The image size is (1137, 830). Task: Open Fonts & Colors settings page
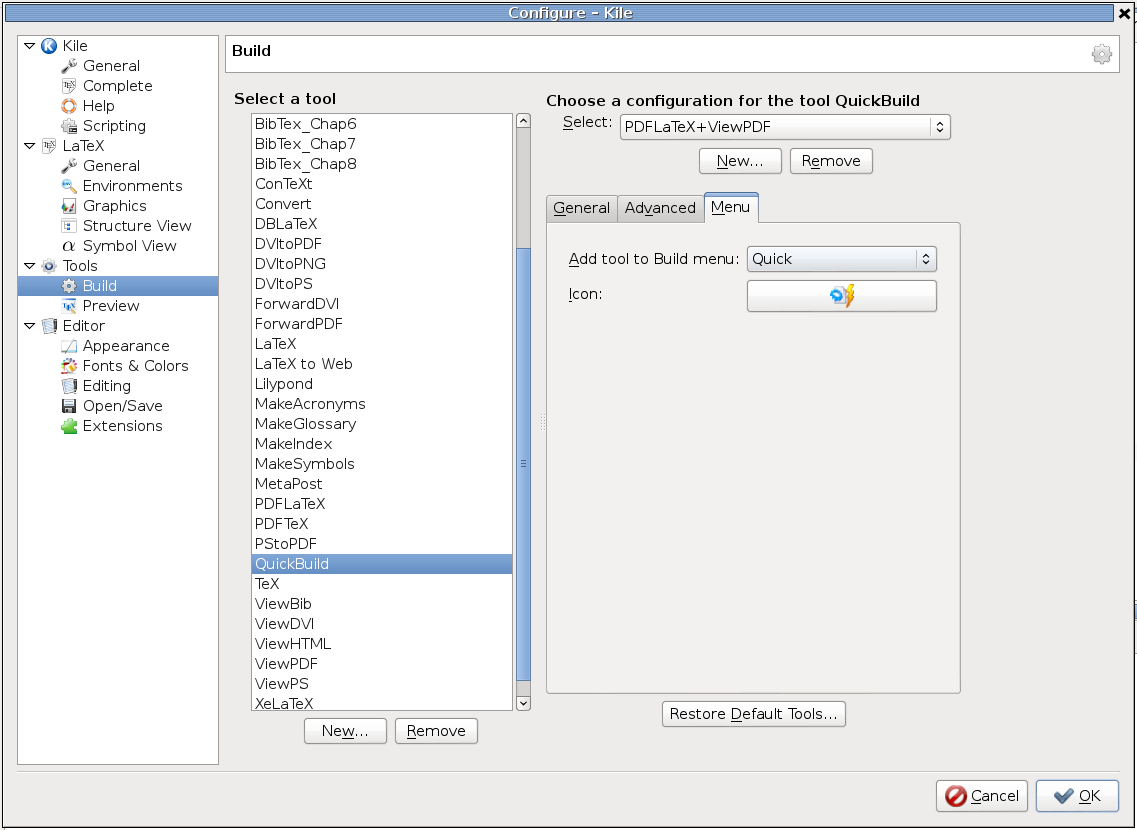136,366
